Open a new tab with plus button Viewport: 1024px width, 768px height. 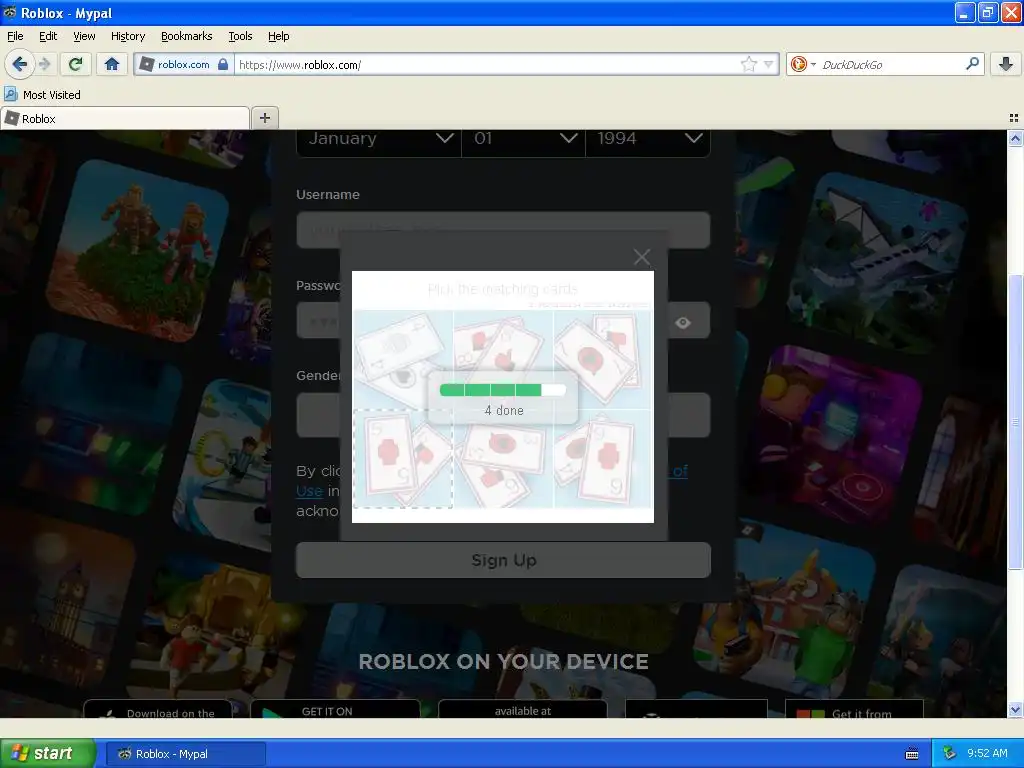(x=264, y=118)
